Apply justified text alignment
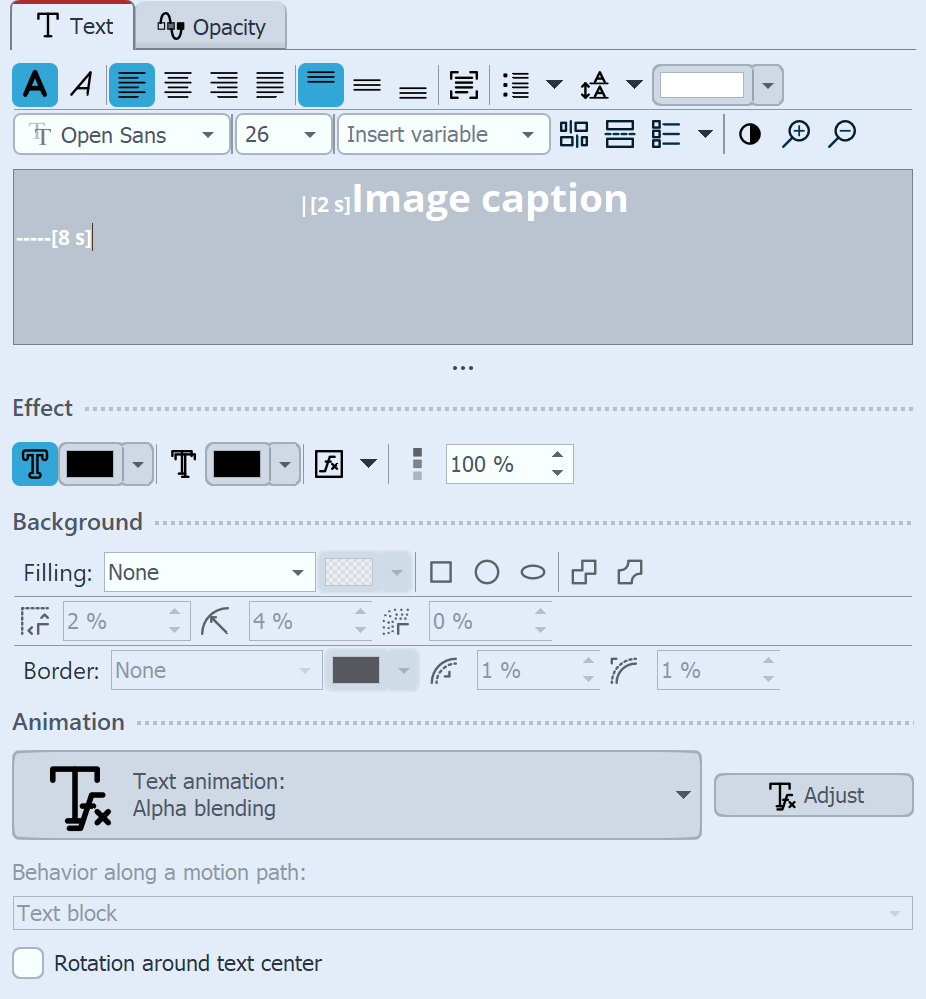Image resolution: width=926 pixels, height=999 pixels. pos(270,85)
